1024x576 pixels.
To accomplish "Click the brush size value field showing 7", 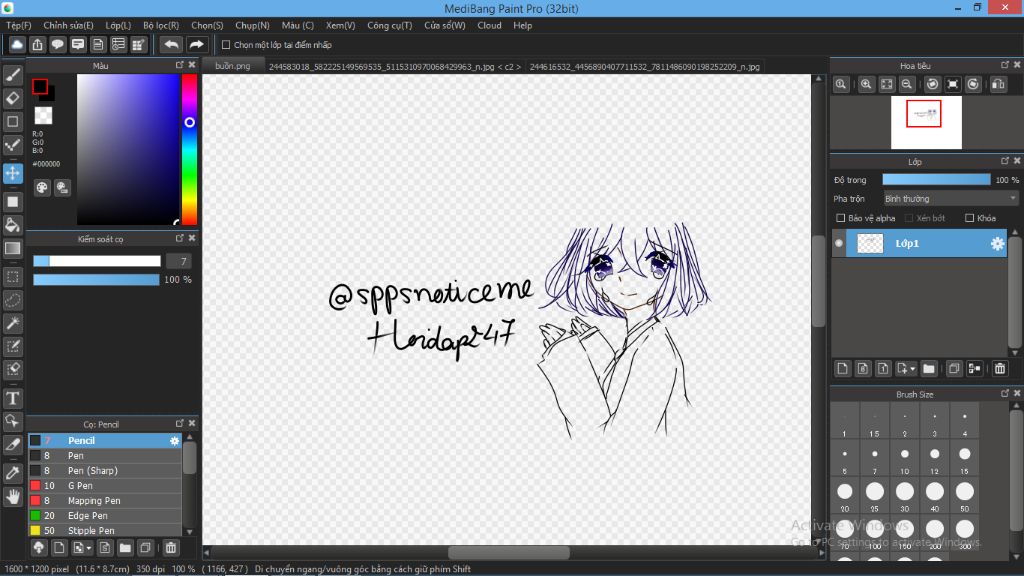I will (178, 261).
